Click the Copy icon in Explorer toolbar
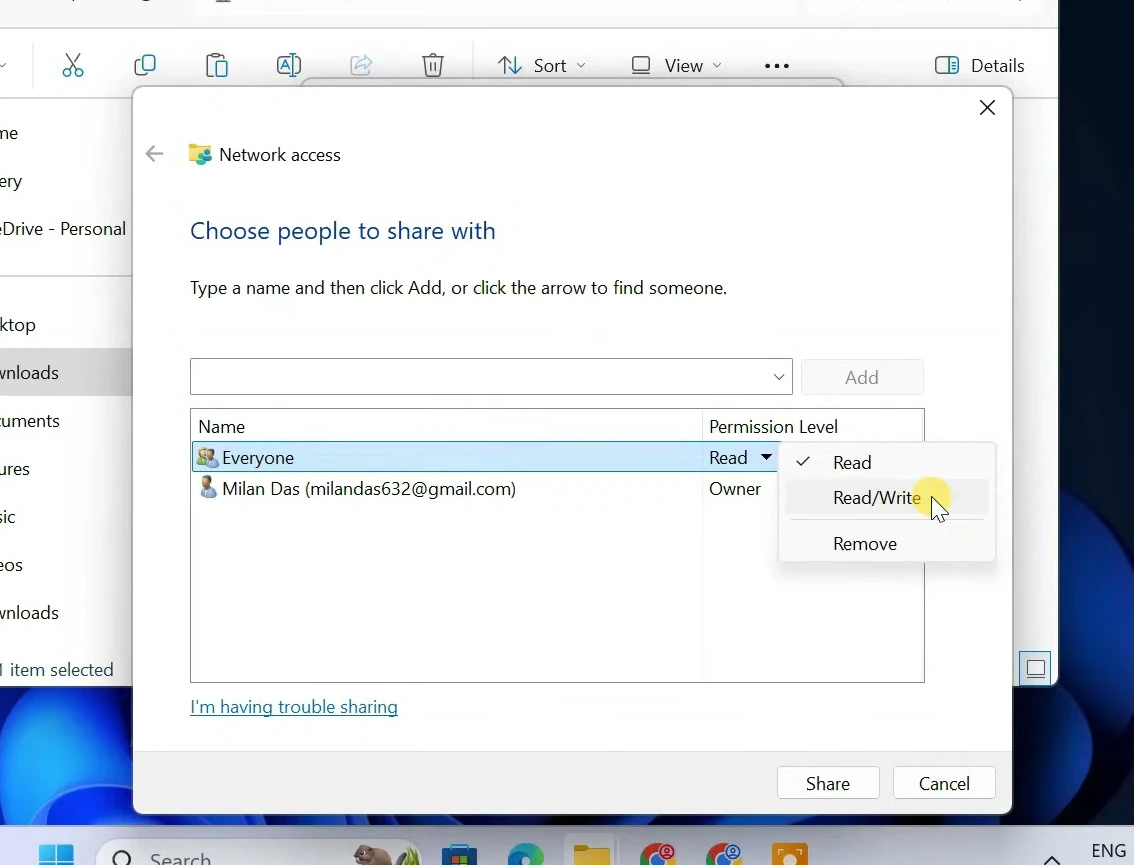 pos(145,65)
